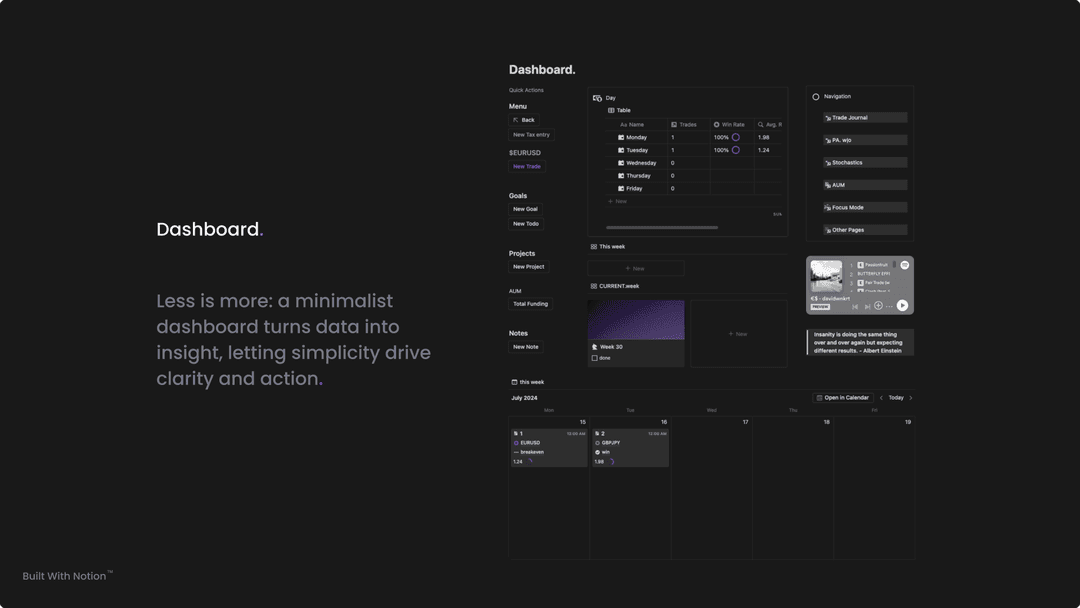Screen dimensions: 1080x608
Task: Click the New Trade button
Action: [x=527, y=167]
